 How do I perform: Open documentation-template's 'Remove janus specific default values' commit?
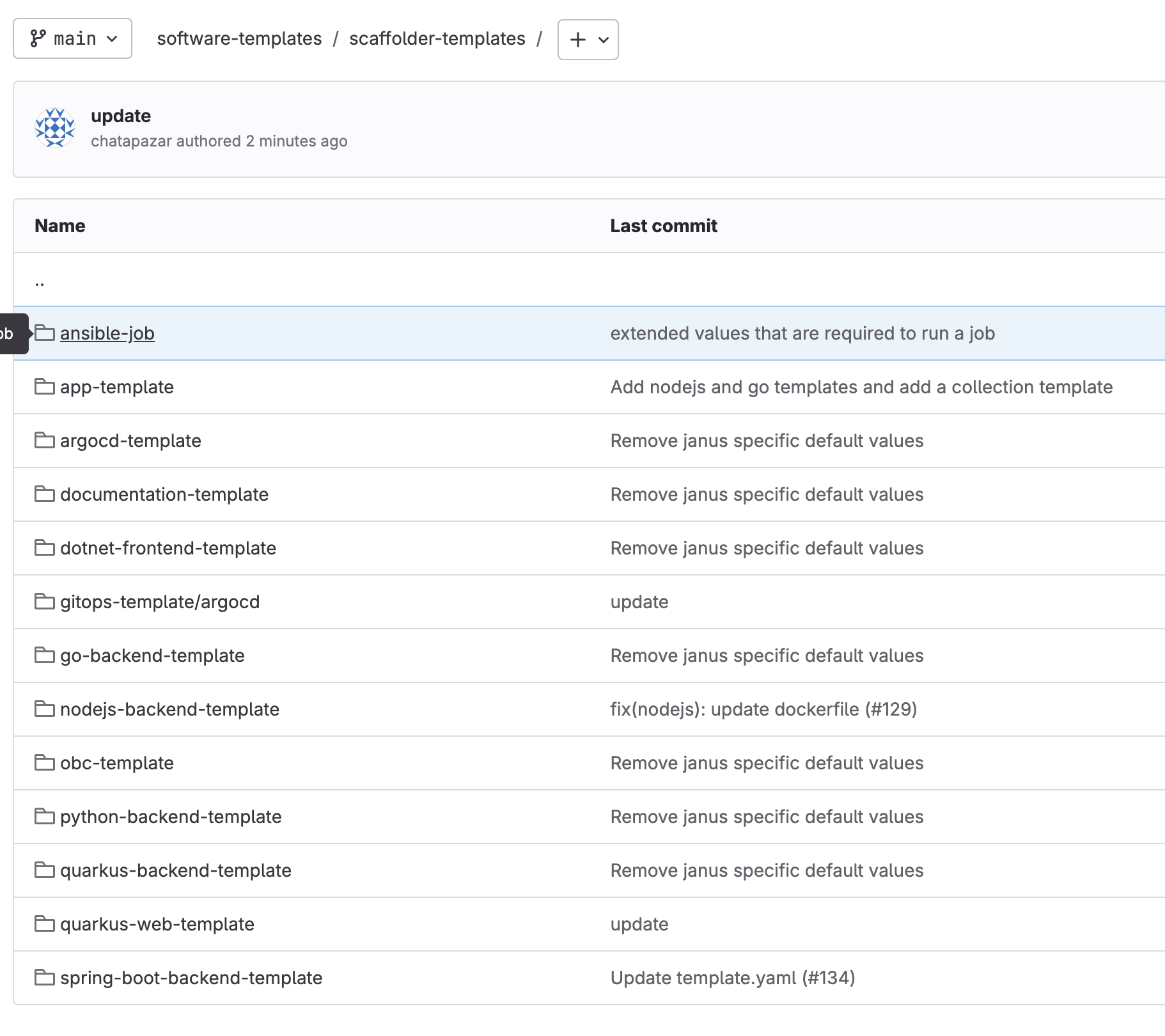point(767,494)
